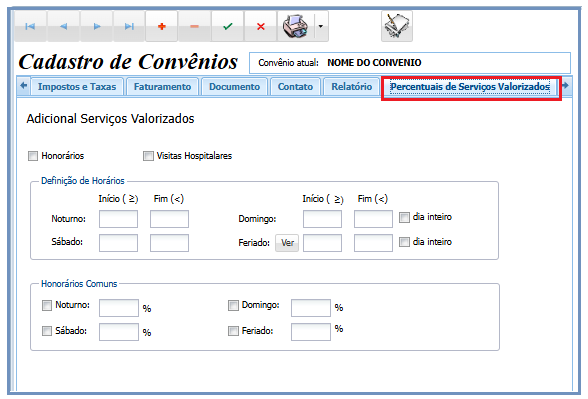This screenshot has height=399, width=588.
Task: Delete record using the minus icon
Action: click(x=194, y=26)
